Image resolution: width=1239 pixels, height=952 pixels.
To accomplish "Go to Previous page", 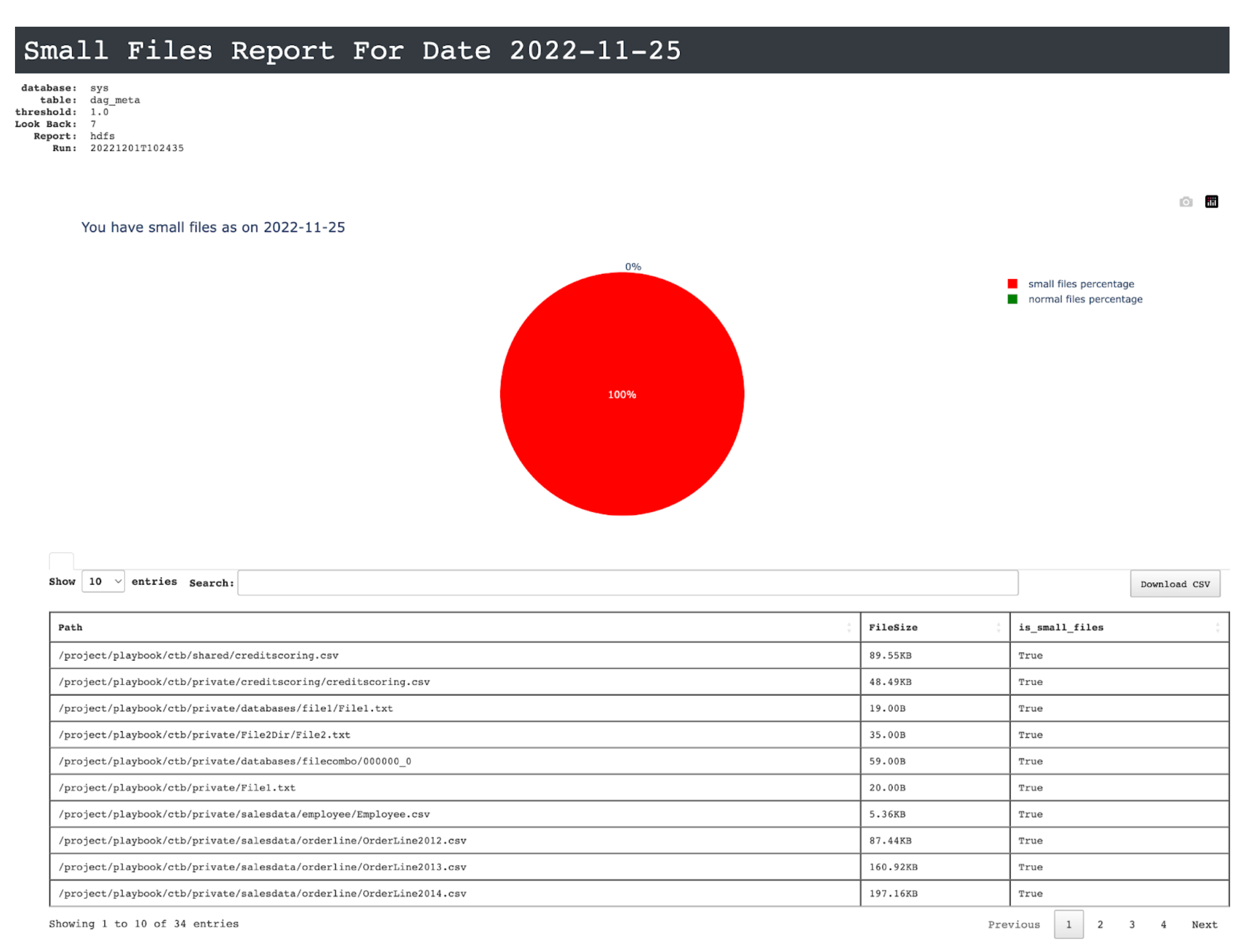I will point(1014,924).
